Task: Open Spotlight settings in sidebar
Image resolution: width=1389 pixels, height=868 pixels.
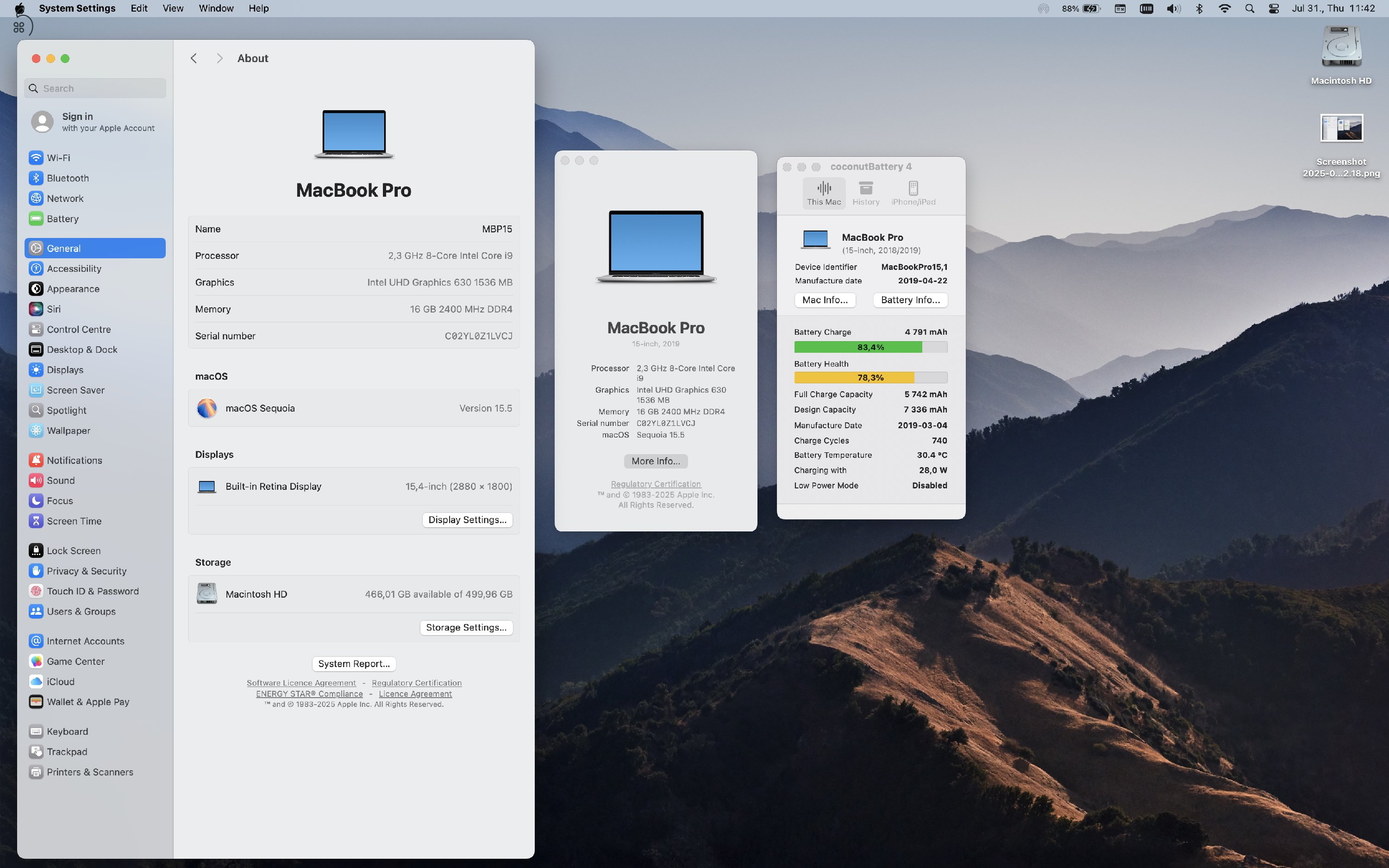Action: [95, 411]
